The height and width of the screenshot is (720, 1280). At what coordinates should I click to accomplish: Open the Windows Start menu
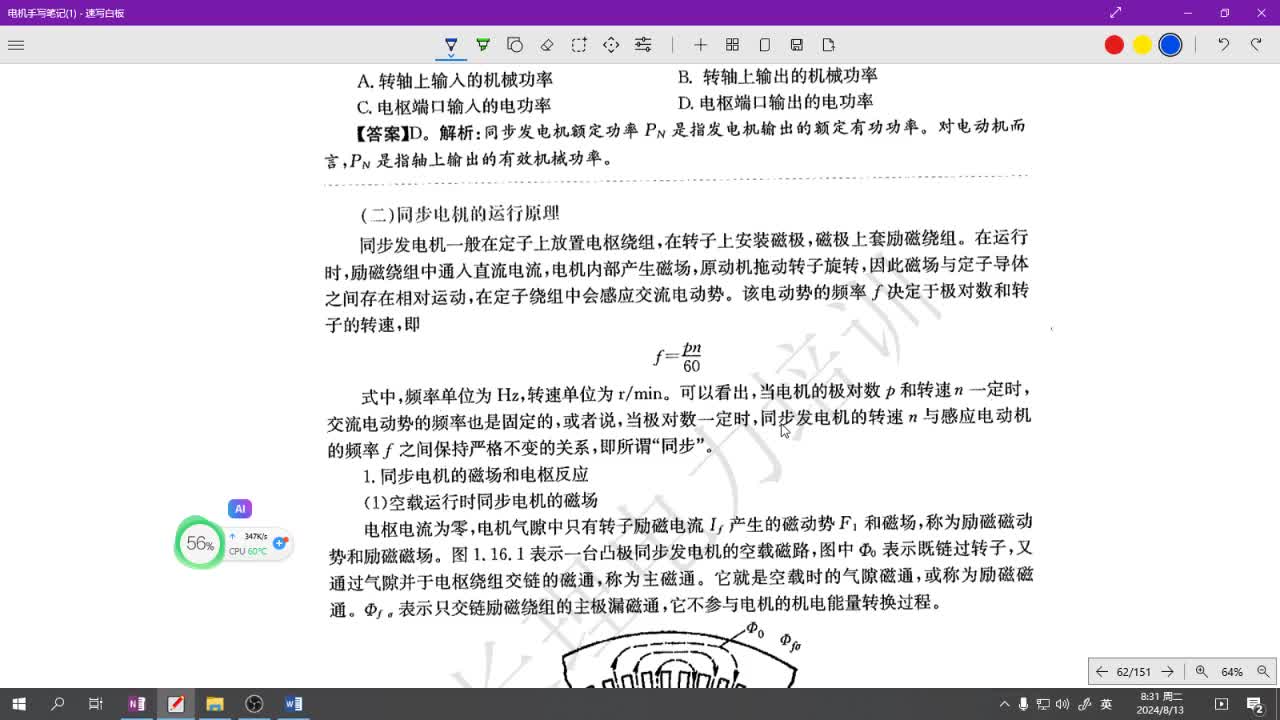pyautogui.click(x=18, y=704)
